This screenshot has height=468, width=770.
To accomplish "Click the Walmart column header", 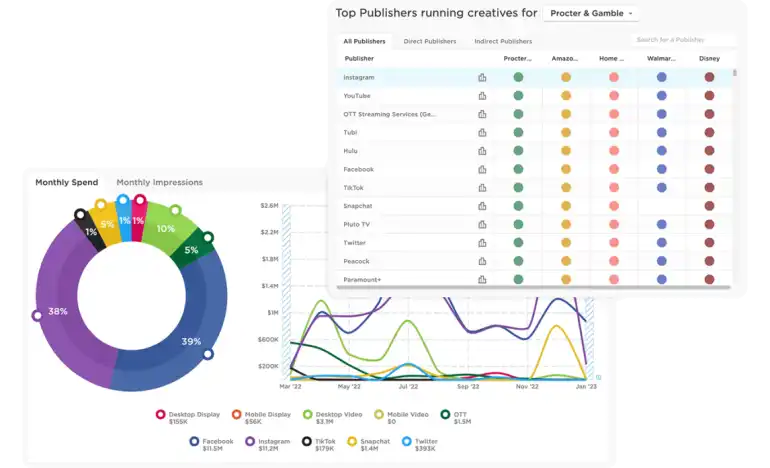I will click(661, 58).
